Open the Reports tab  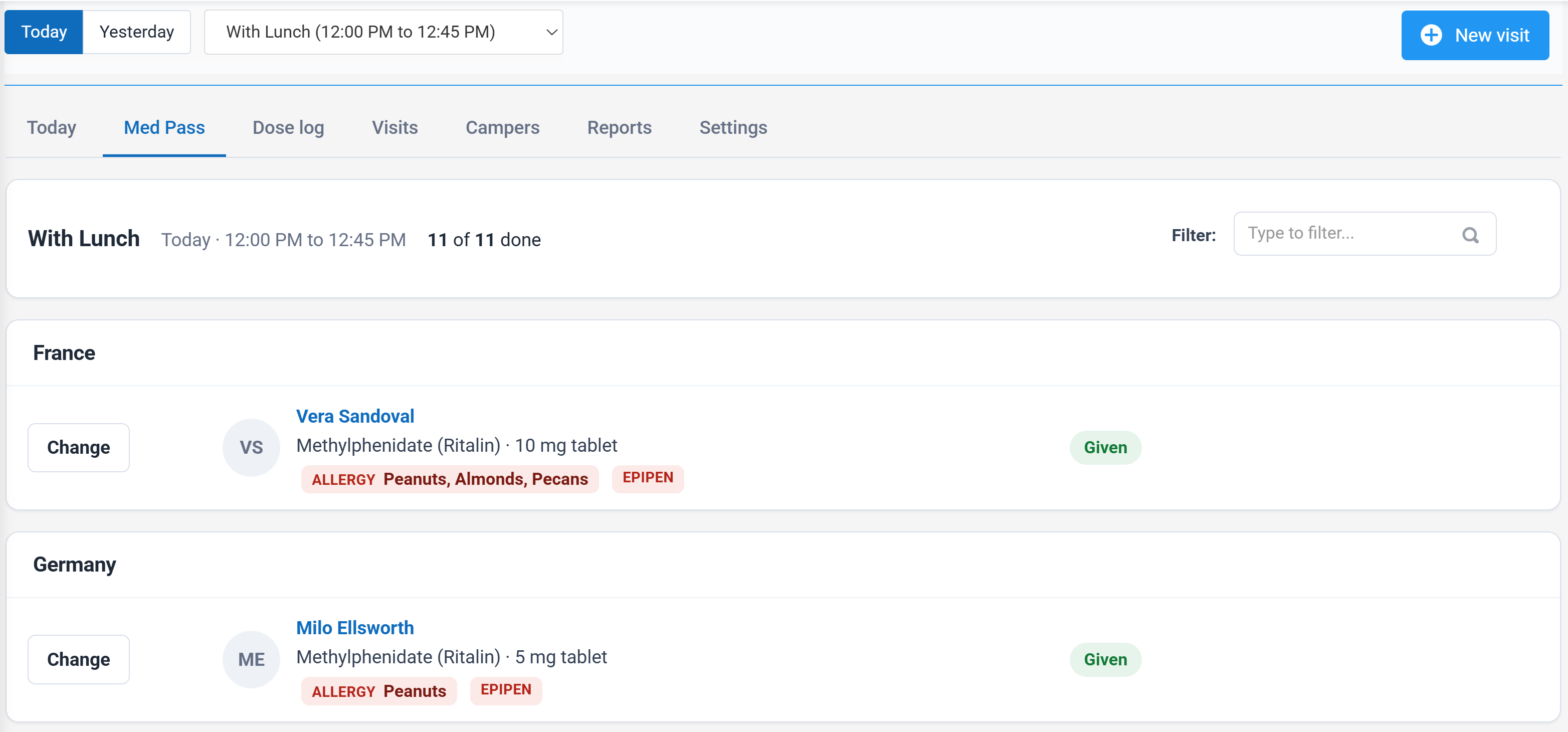pyautogui.click(x=620, y=128)
